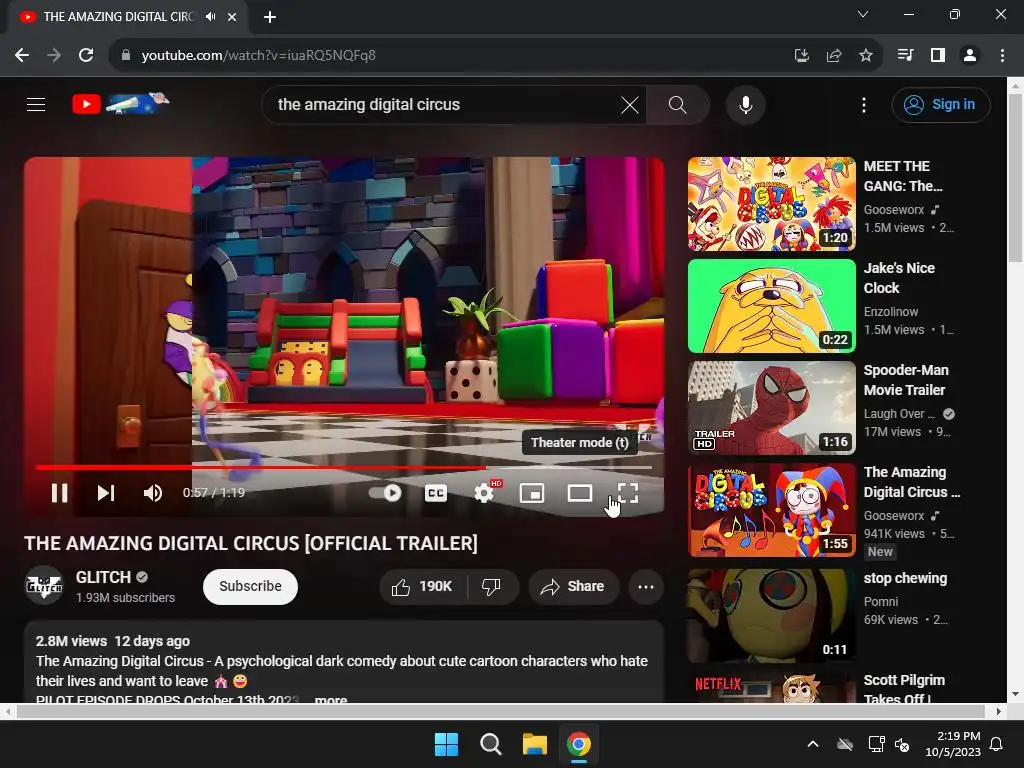Open the 'stop chewing' video thumbnail

coord(771,616)
